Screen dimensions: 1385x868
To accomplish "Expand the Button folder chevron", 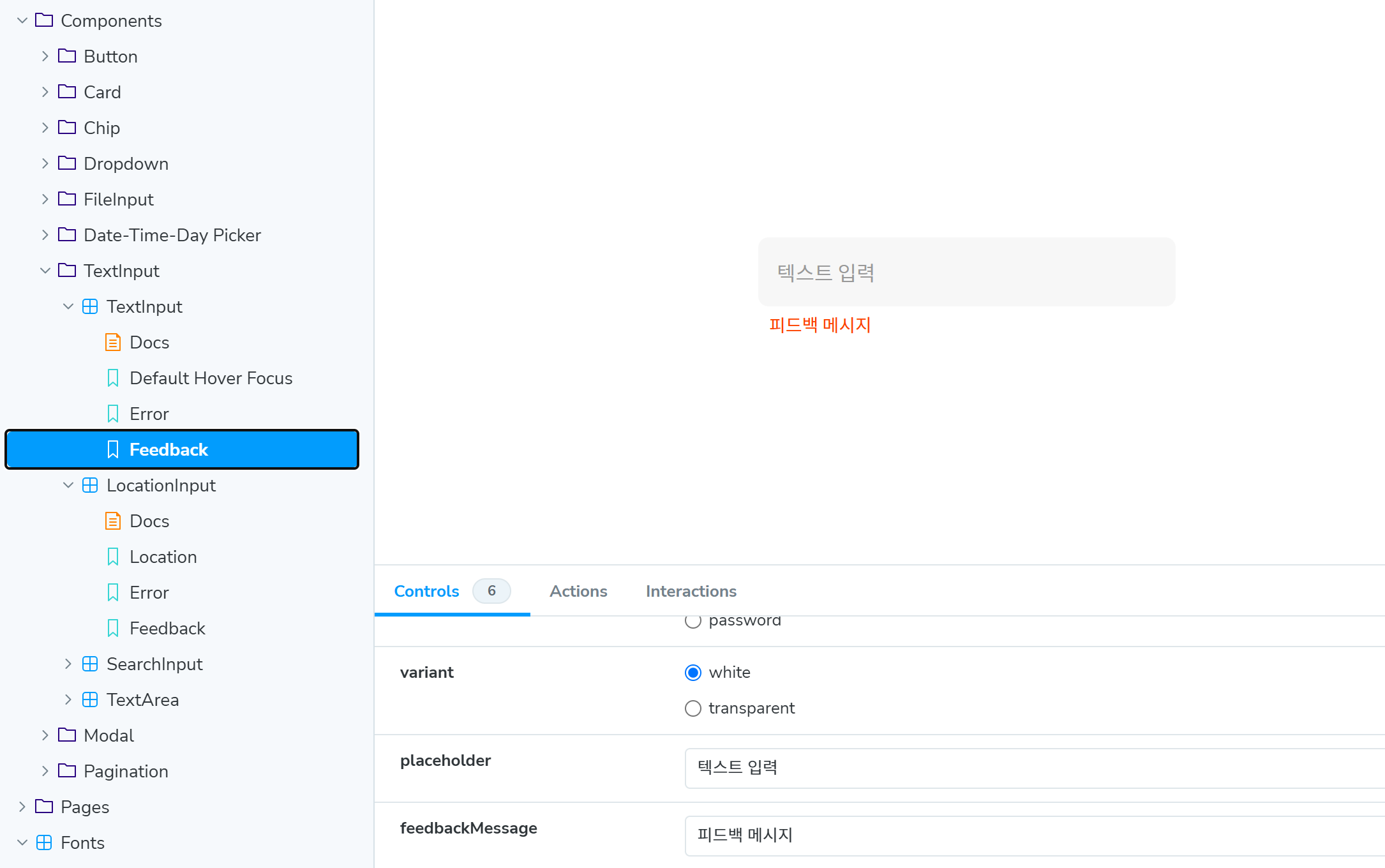I will (x=45, y=57).
